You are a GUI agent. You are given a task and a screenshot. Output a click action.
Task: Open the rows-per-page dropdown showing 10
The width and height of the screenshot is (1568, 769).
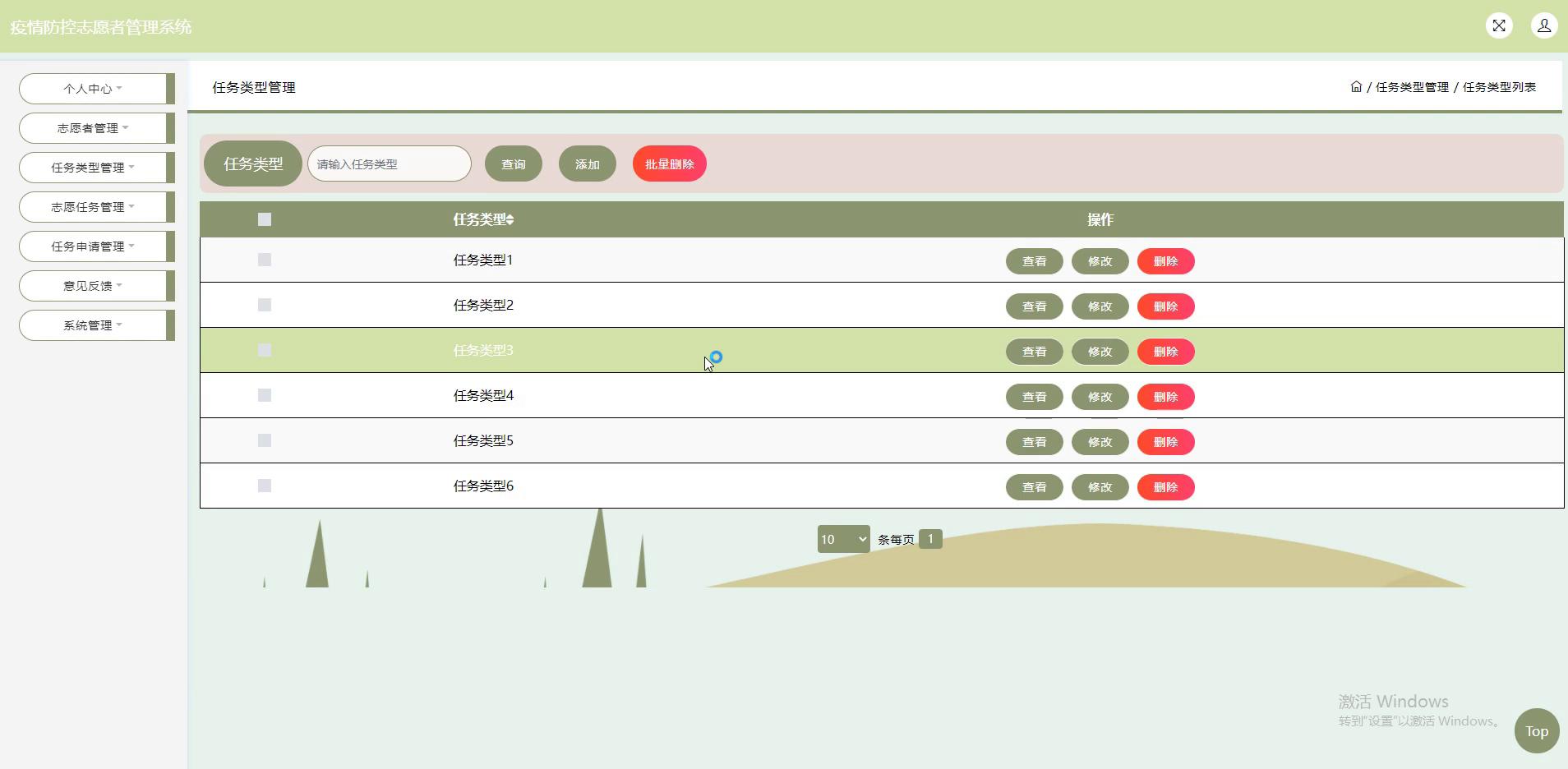[x=843, y=539]
